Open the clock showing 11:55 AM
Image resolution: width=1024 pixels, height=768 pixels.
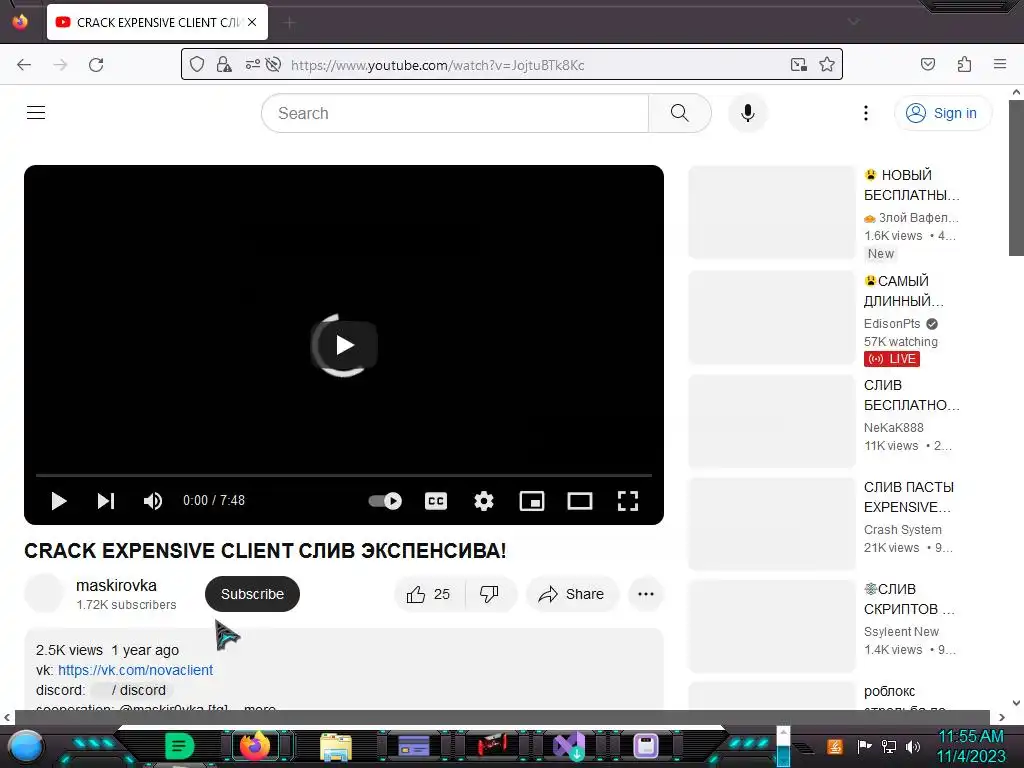pyautogui.click(x=971, y=746)
